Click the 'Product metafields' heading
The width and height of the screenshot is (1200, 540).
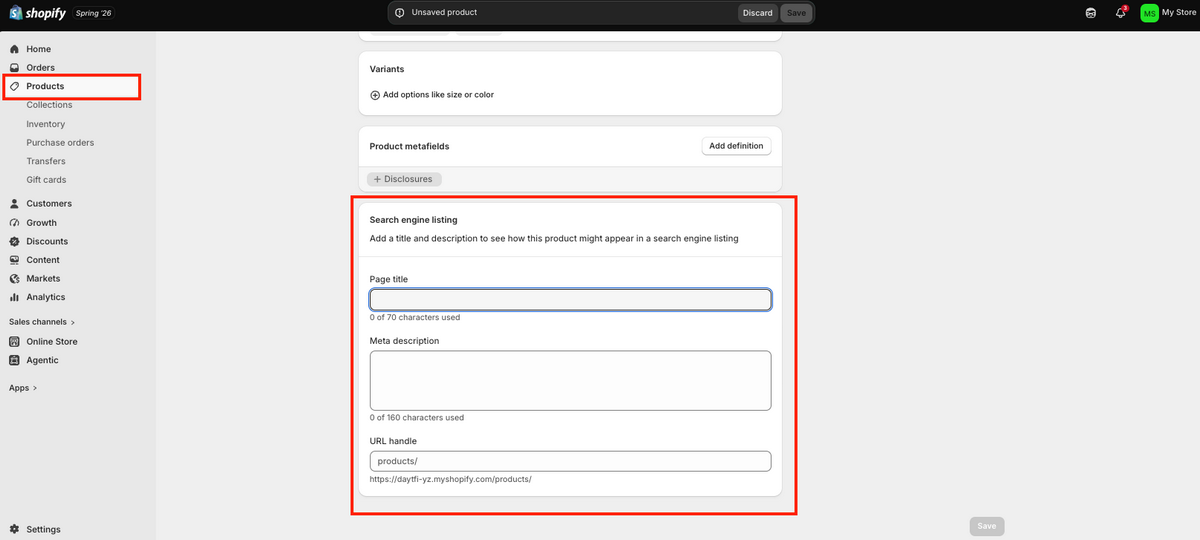[x=409, y=146]
